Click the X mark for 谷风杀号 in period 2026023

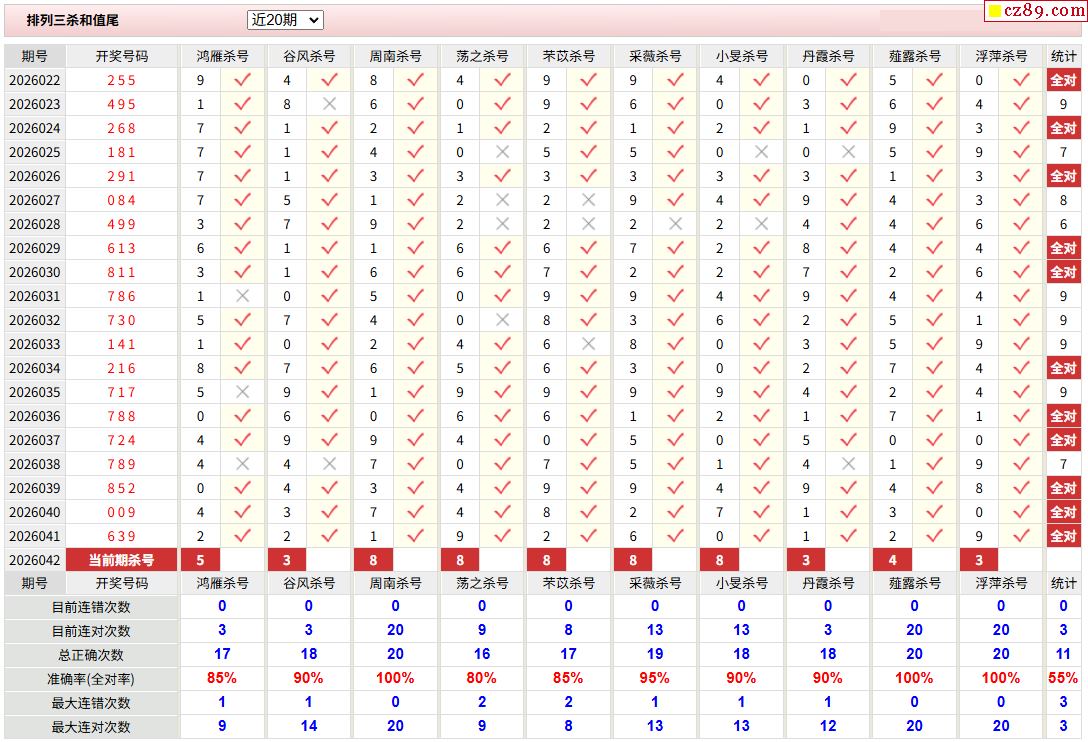pos(329,104)
